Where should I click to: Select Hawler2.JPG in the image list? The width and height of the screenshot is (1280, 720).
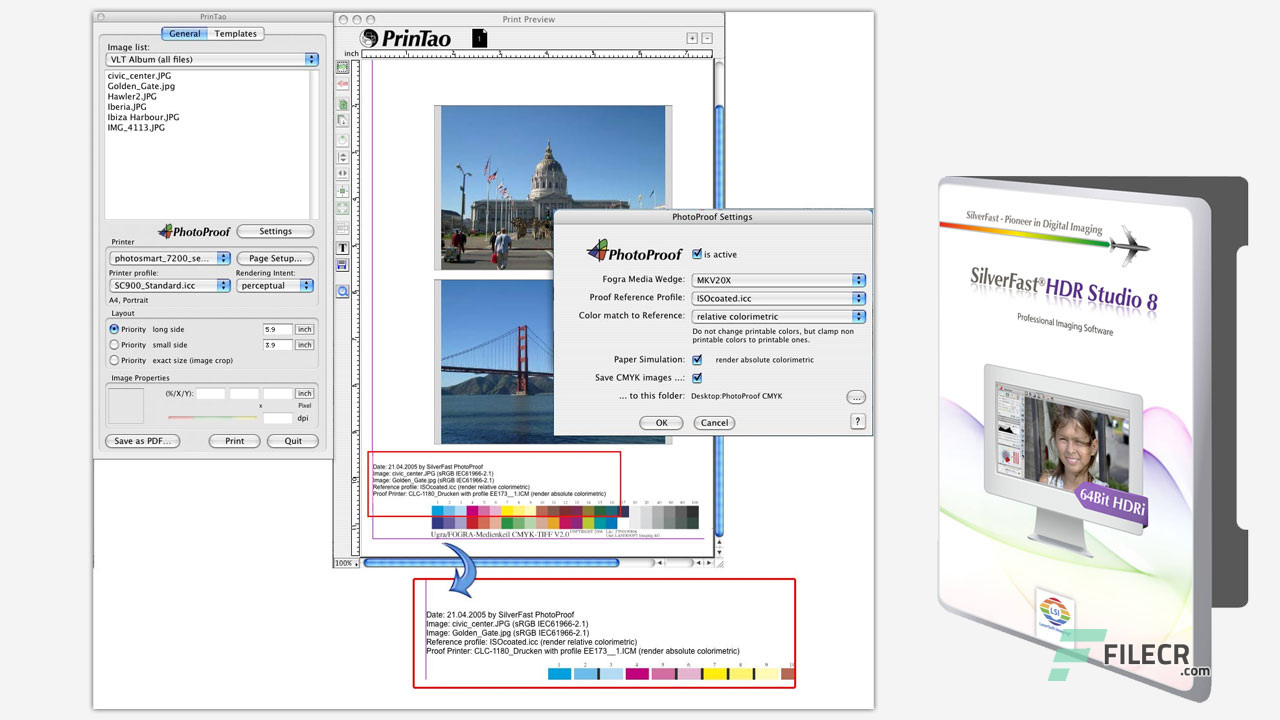[132, 97]
